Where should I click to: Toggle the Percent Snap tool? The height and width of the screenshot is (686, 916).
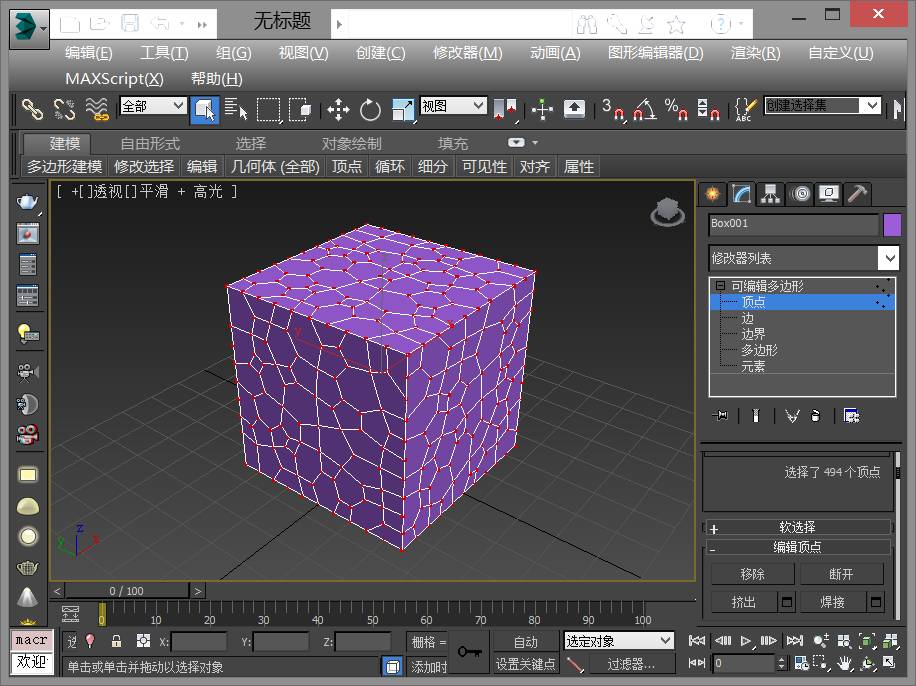click(676, 109)
